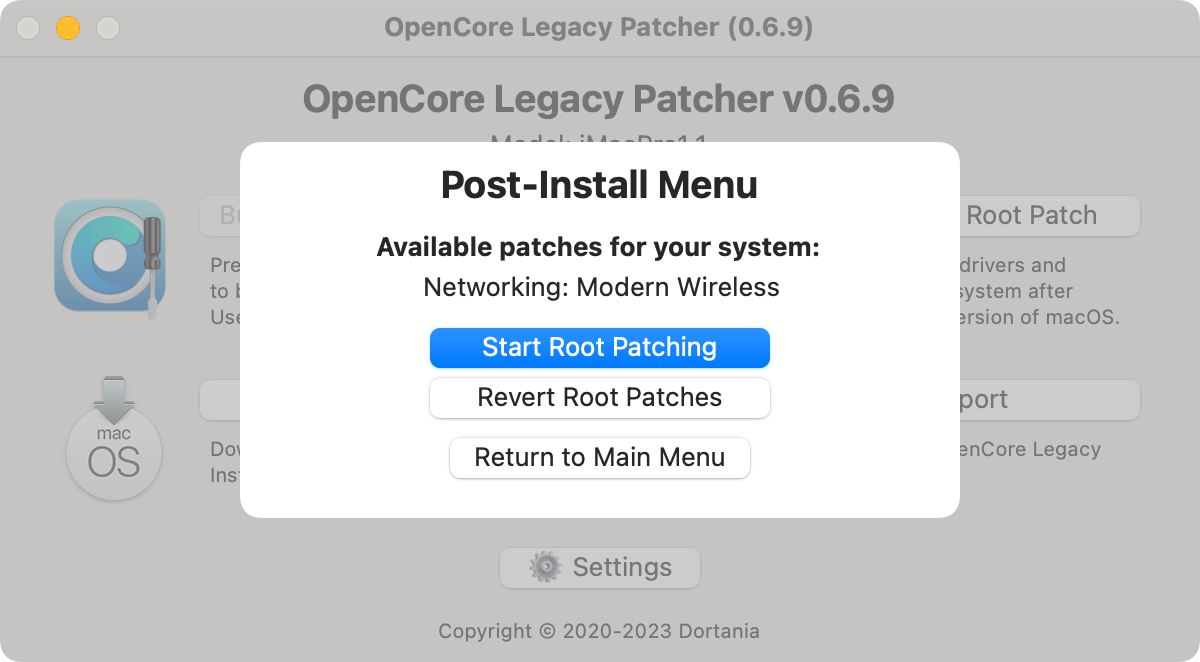
Task: Select Revert Root Patches
Action: [600, 397]
